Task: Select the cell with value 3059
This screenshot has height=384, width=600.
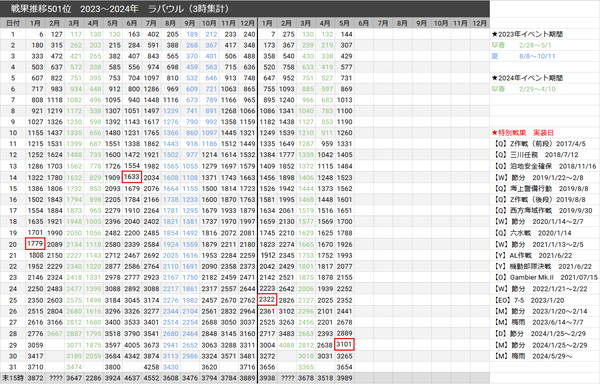Action: (x=35, y=345)
